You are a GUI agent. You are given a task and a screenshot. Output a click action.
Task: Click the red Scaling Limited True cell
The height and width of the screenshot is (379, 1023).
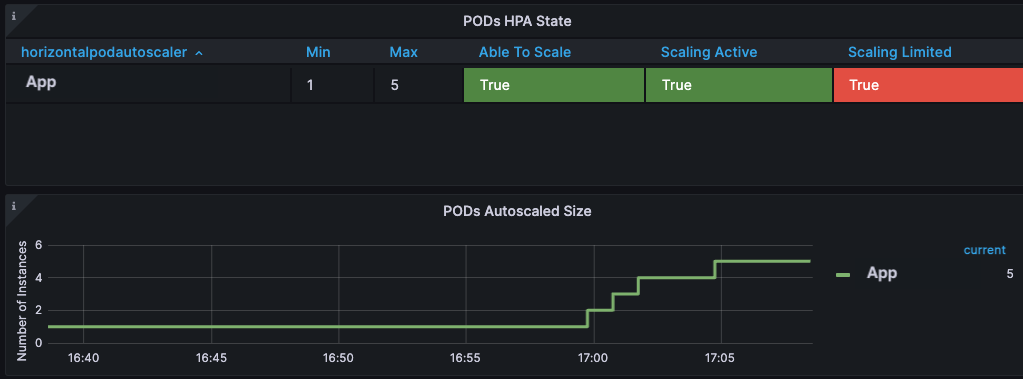pos(928,85)
